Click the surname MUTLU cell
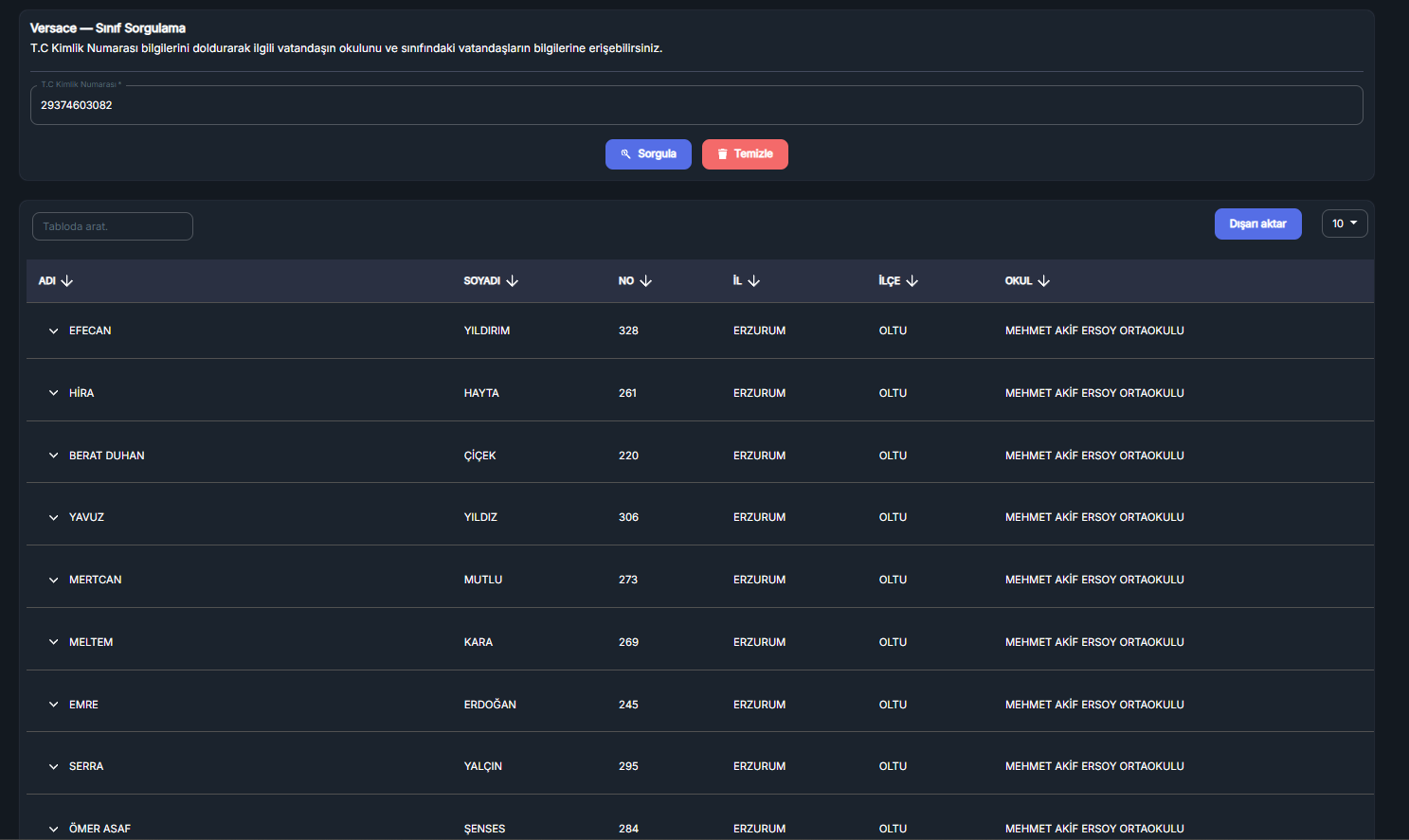Image resolution: width=1409 pixels, height=840 pixels. point(483,580)
